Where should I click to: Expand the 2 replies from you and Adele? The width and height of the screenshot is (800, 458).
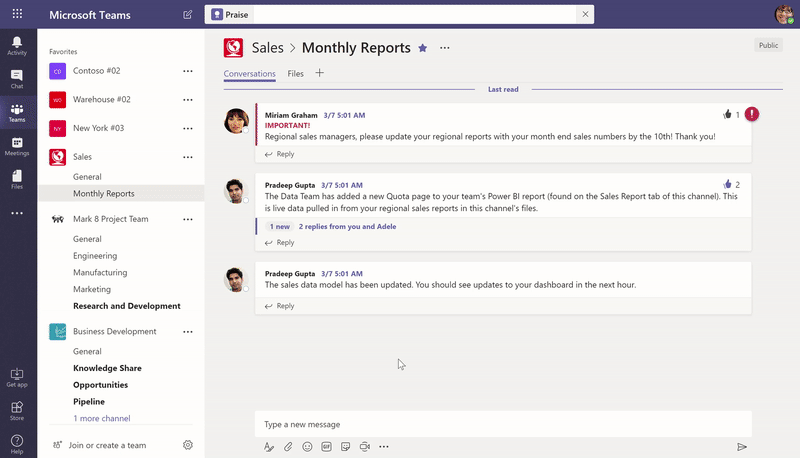pyautogui.click(x=347, y=227)
